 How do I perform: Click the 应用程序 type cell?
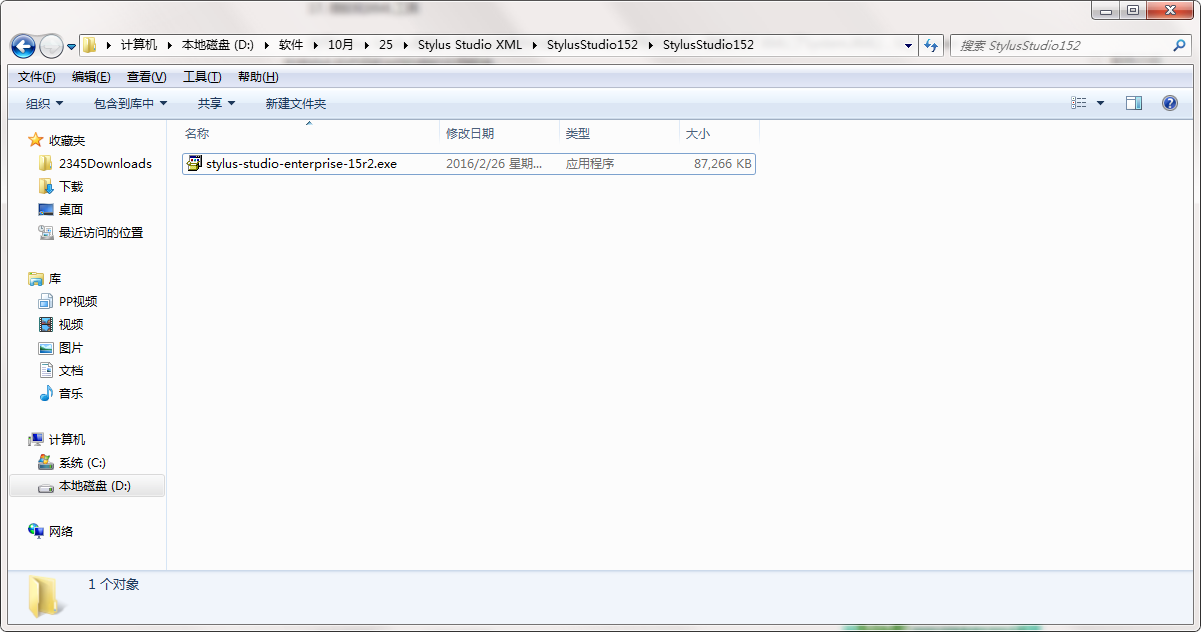click(590, 163)
